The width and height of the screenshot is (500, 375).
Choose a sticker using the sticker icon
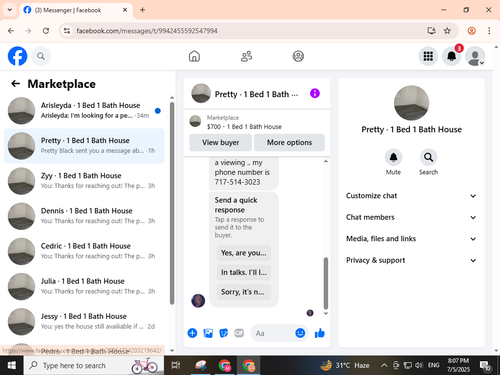(x=223, y=333)
